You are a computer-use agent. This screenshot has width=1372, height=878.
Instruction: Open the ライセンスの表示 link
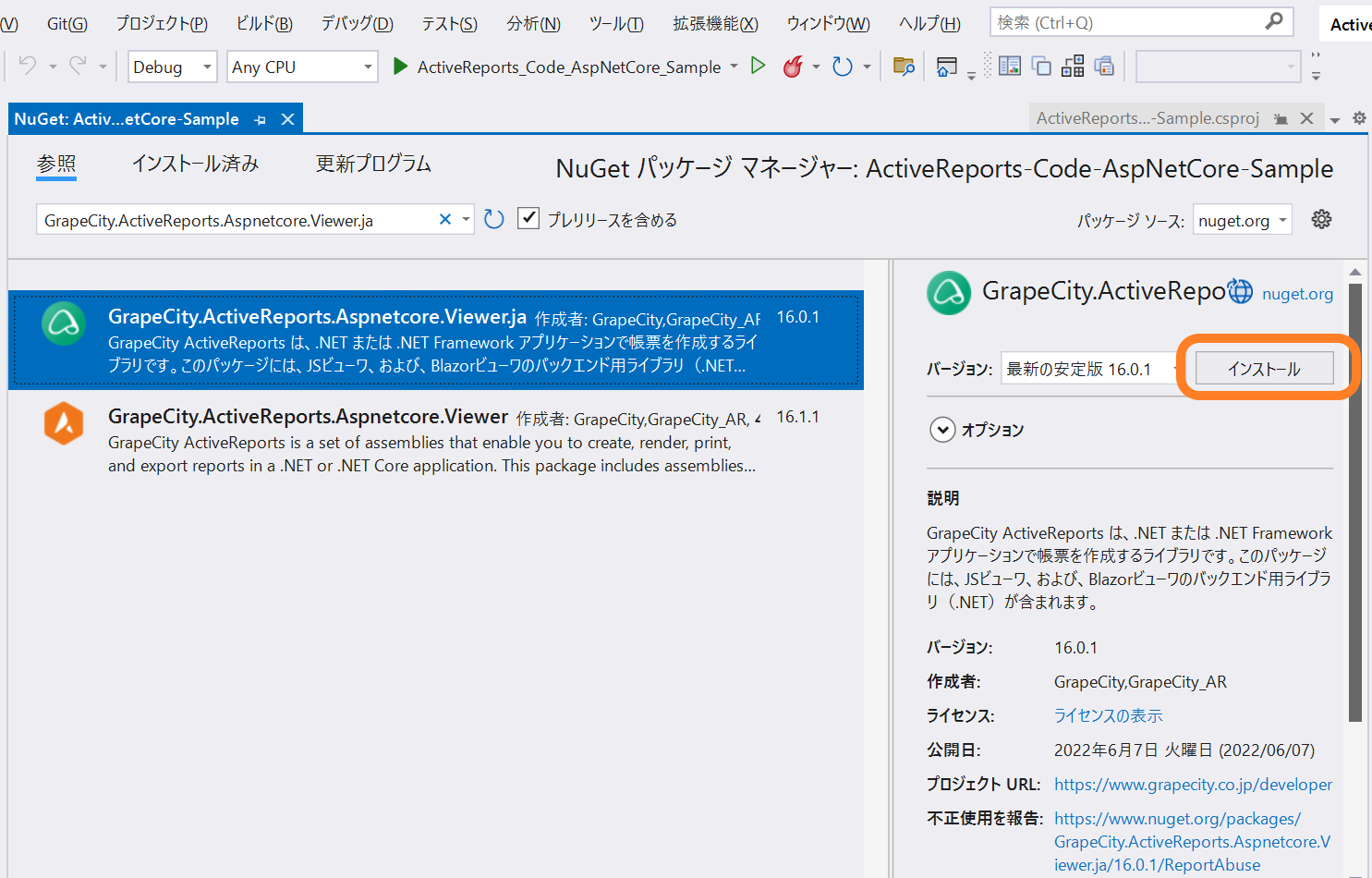1109,715
